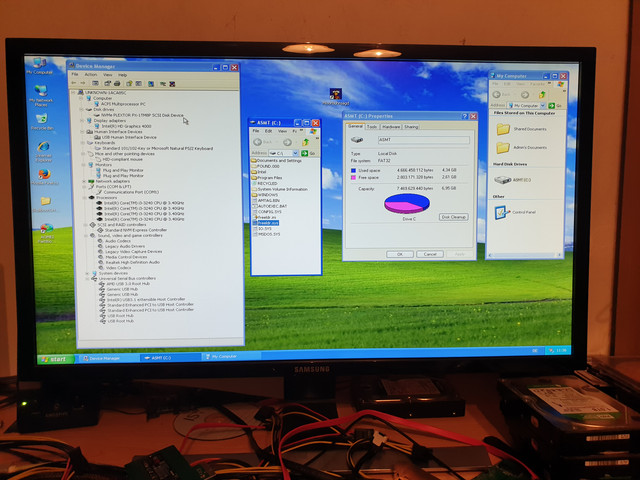Click the Print icon in Device Manager toolbar
The height and width of the screenshot is (480, 640).
click(117, 83)
